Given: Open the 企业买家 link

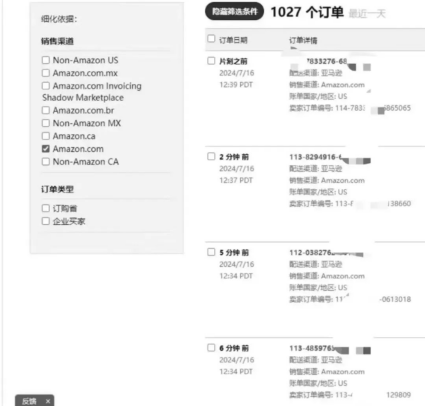Looking at the screenshot, I should click(69, 221).
